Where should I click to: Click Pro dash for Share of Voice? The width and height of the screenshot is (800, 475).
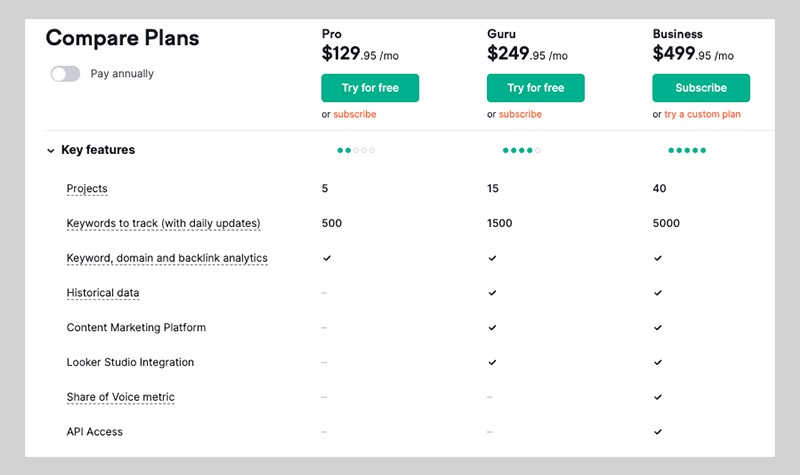pos(324,397)
